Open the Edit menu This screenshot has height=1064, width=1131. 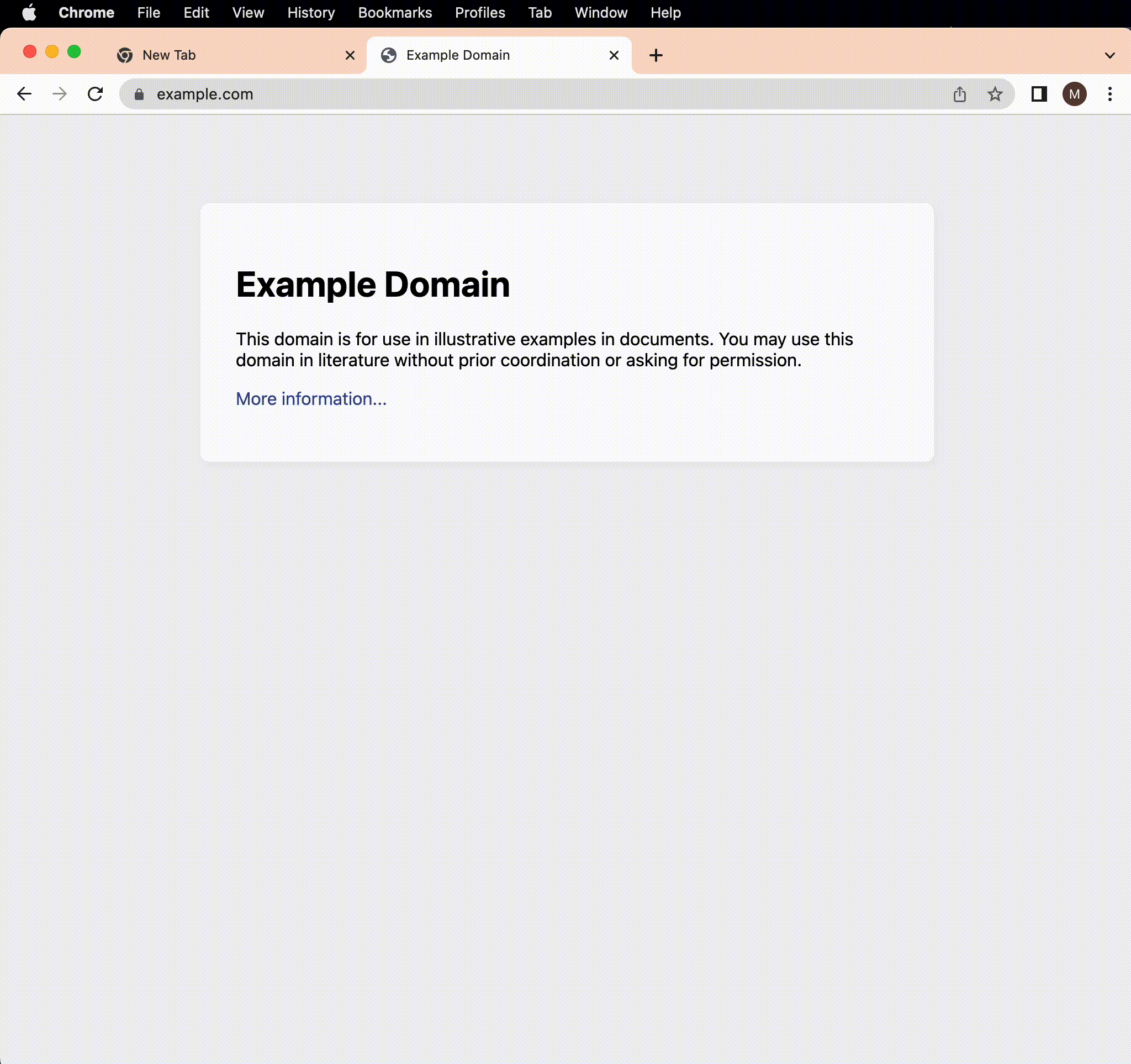click(196, 13)
